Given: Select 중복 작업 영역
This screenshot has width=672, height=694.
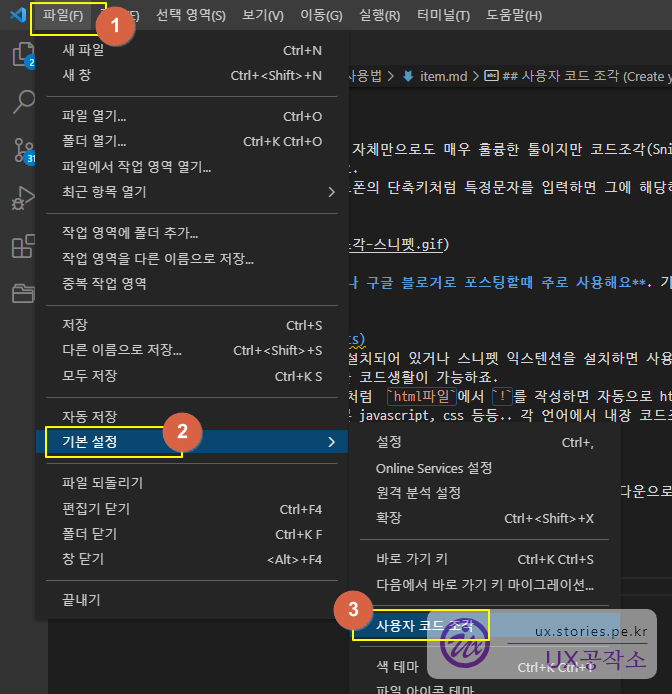Looking at the screenshot, I should pos(192,284).
